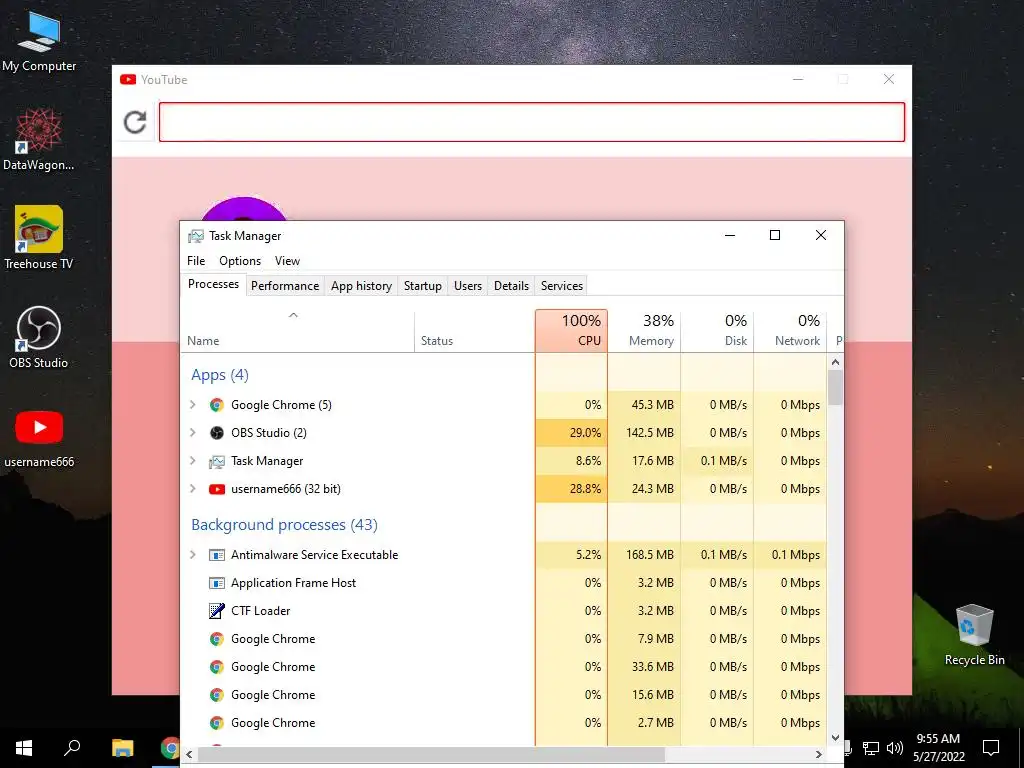Sort processes by Memory column header
This screenshot has height=768, width=1024.
tap(645, 331)
